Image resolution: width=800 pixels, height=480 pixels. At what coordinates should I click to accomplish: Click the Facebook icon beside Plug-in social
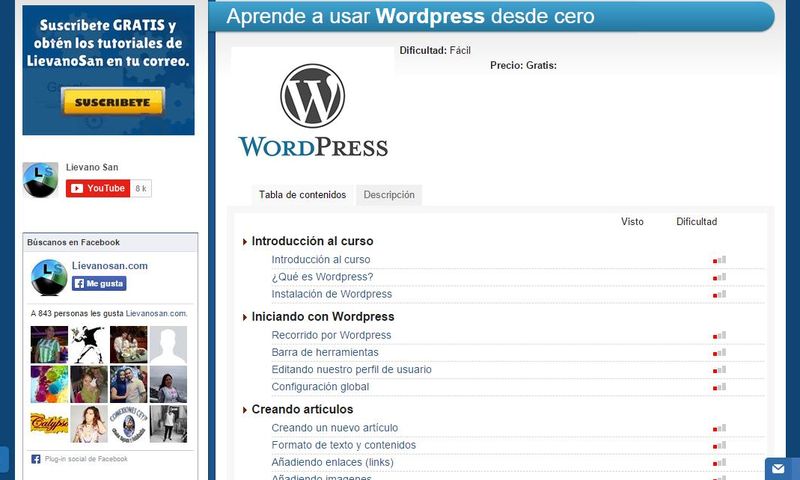click(36, 459)
